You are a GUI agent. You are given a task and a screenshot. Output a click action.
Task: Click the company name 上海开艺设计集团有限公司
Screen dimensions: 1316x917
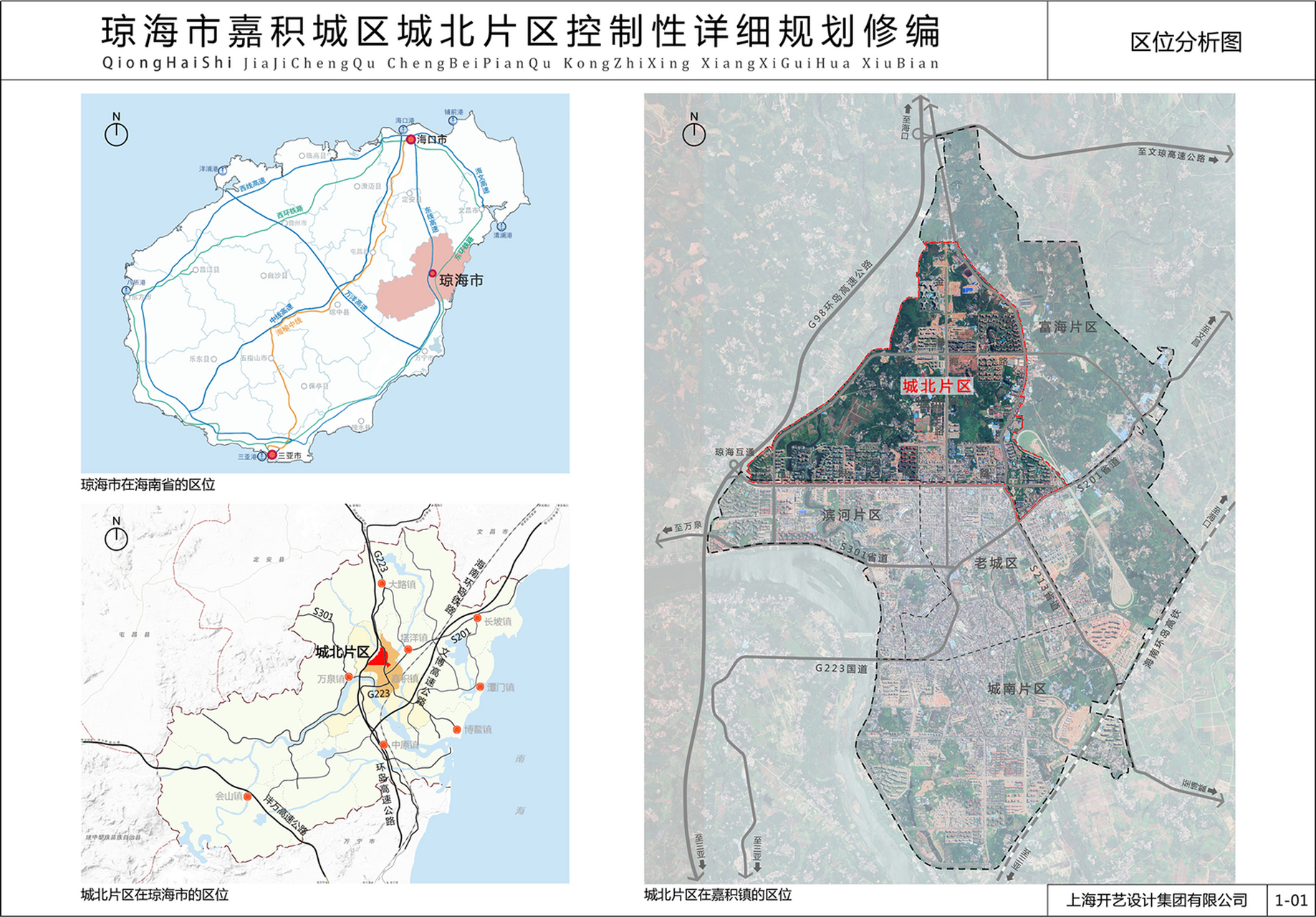tap(1157, 900)
